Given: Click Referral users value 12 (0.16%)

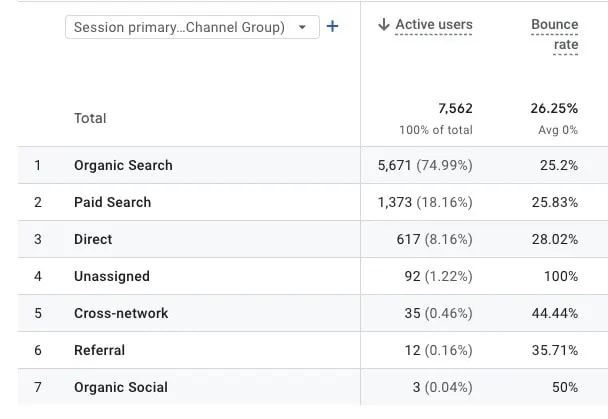Looking at the screenshot, I should click(439, 350).
